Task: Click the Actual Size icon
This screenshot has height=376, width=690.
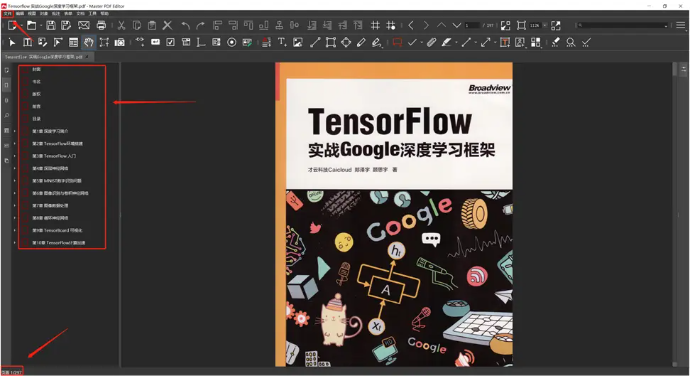Action: pos(521,26)
